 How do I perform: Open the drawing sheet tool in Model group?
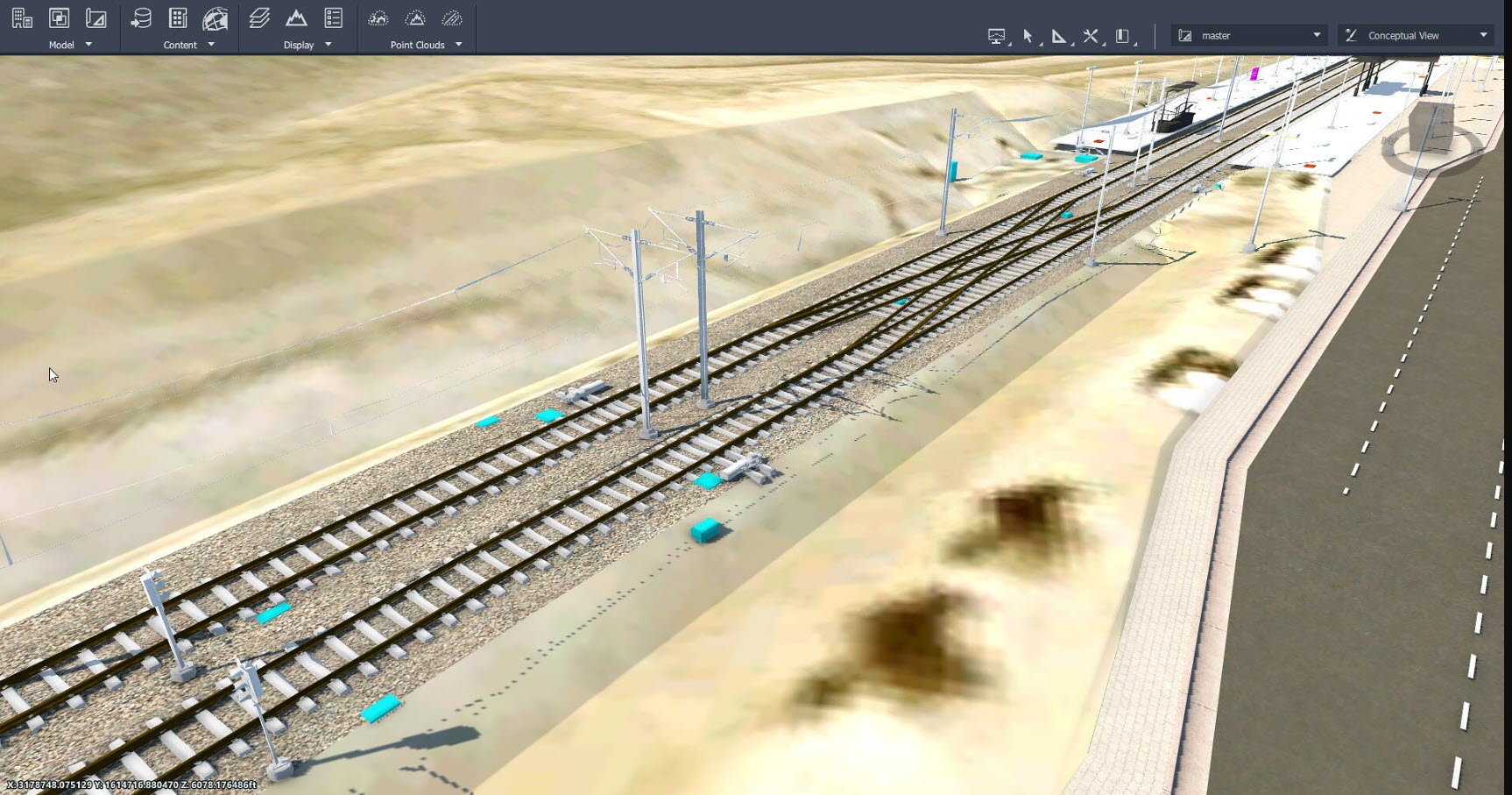(x=96, y=18)
